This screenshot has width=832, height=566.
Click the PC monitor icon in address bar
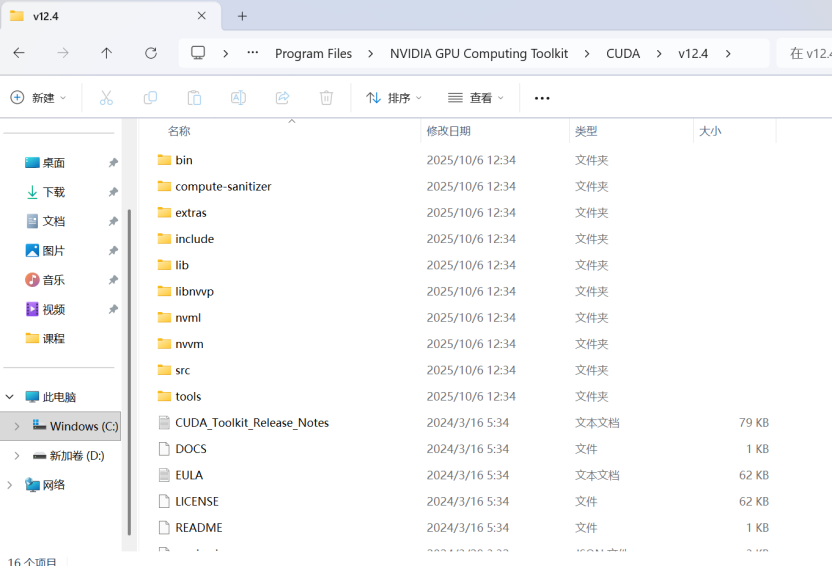point(198,53)
